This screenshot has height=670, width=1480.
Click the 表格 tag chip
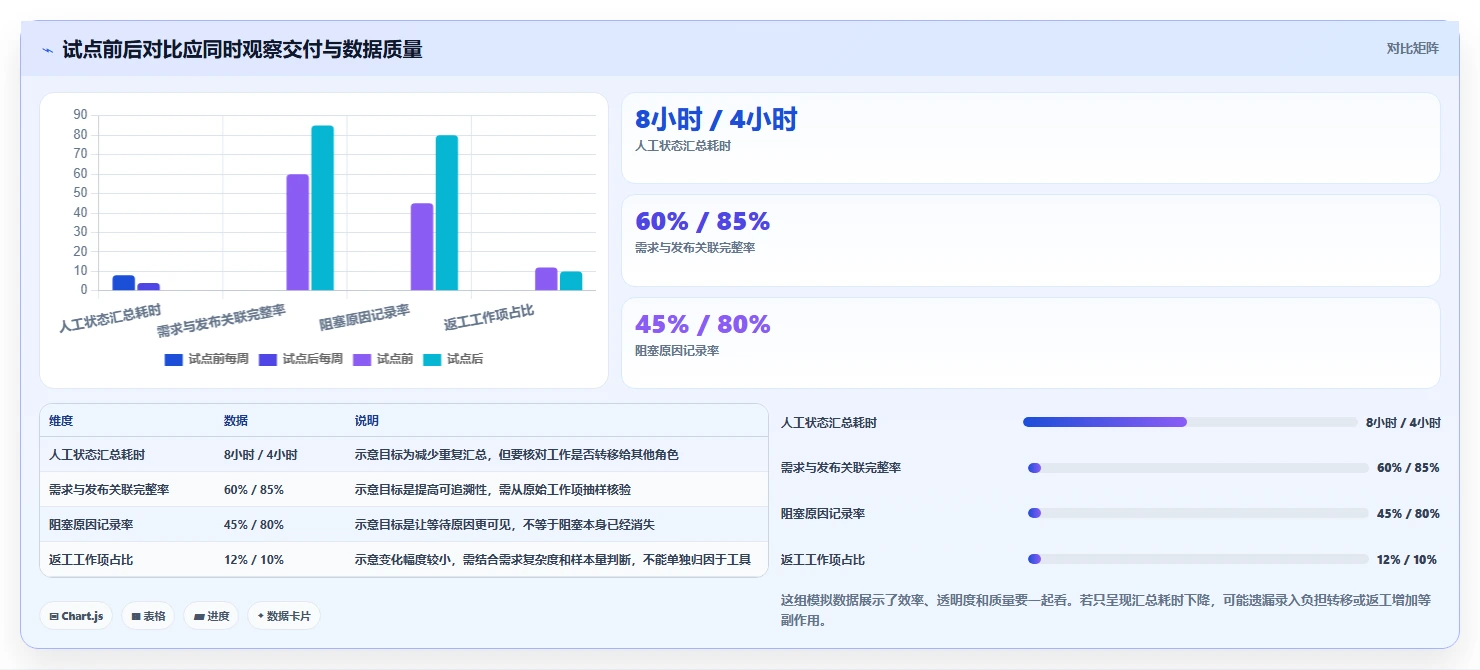(148, 616)
